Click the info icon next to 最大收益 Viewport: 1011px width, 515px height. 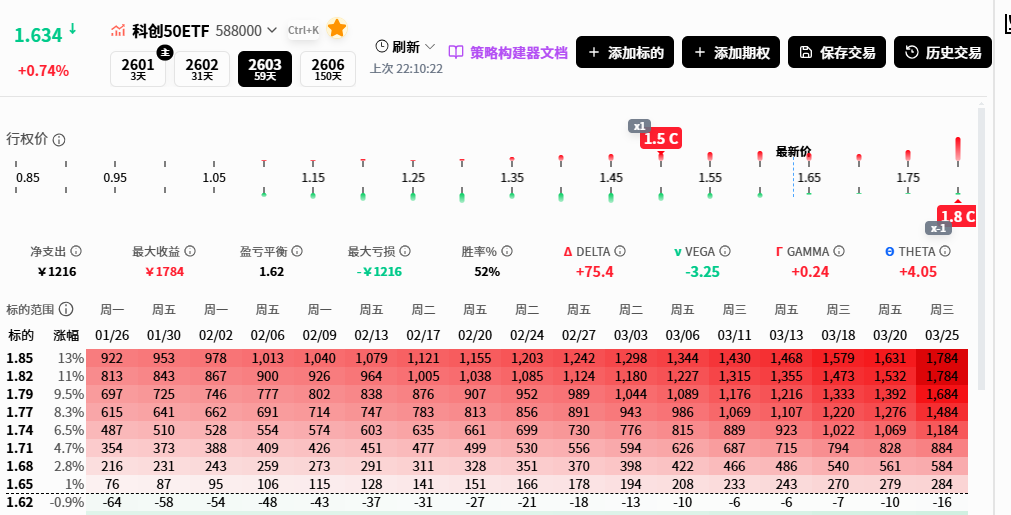[x=190, y=252]
